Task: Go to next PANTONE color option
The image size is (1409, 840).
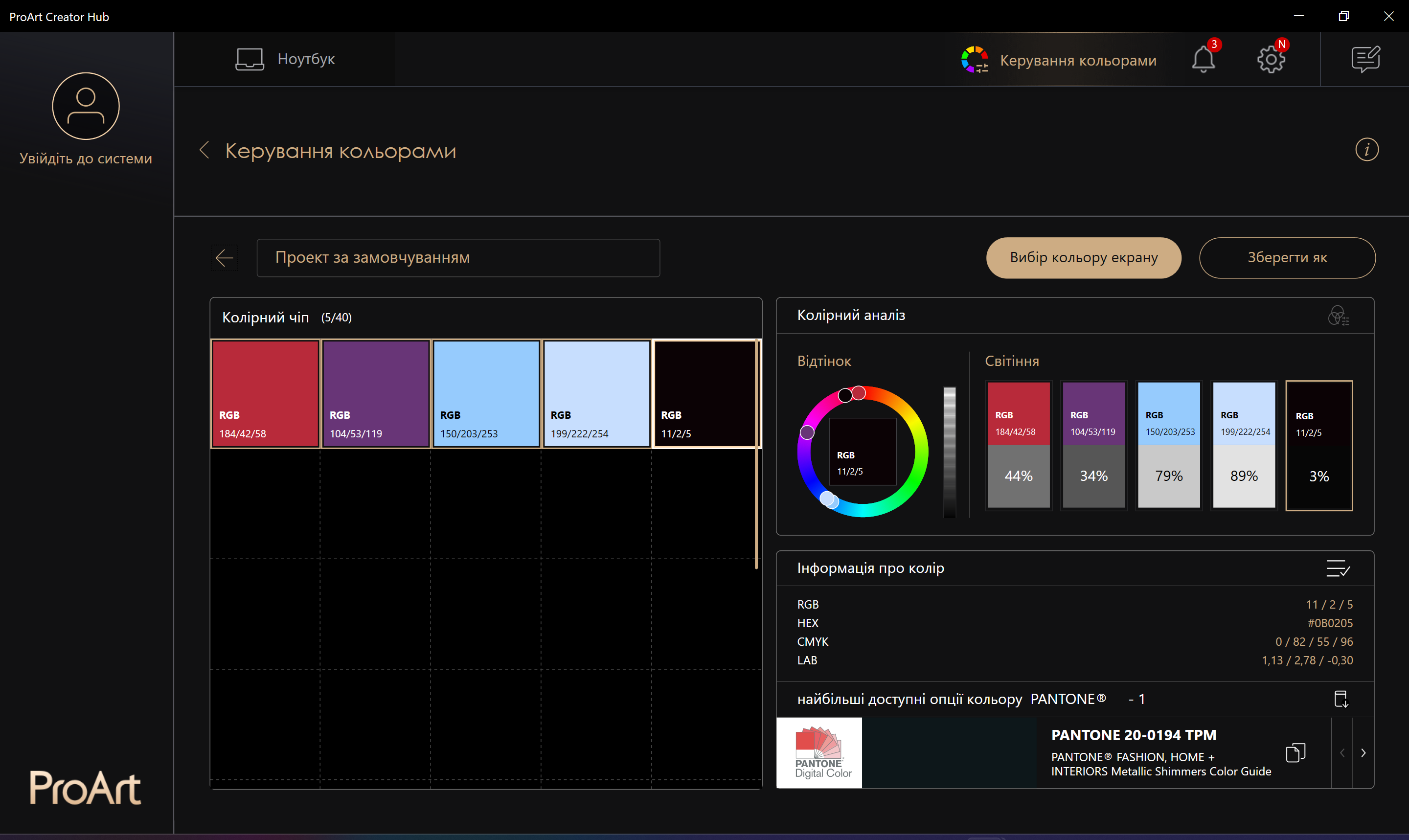Action: (1363, 753)
